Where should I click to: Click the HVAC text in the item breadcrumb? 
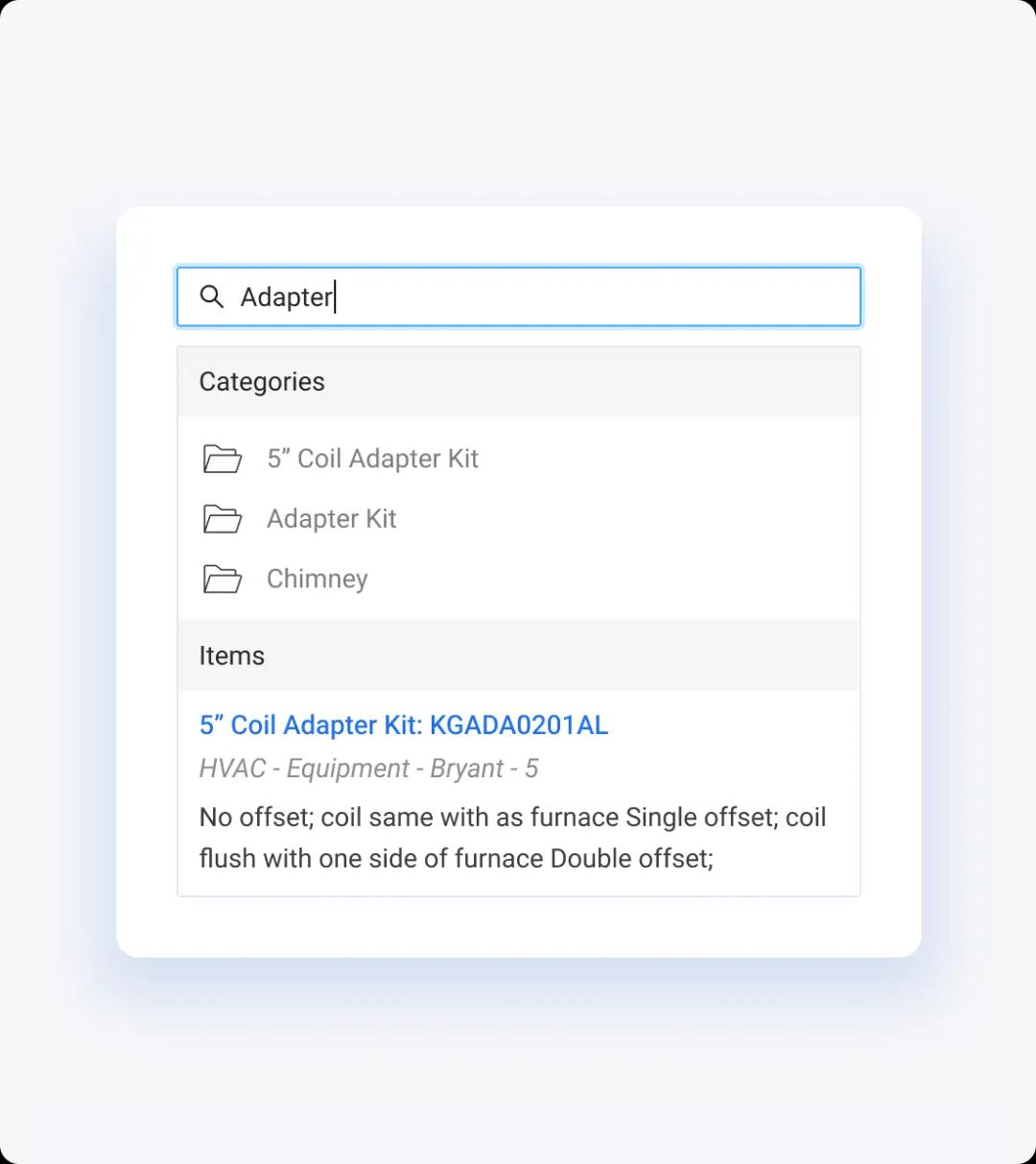pyautogui.click(x=233, y=769)
